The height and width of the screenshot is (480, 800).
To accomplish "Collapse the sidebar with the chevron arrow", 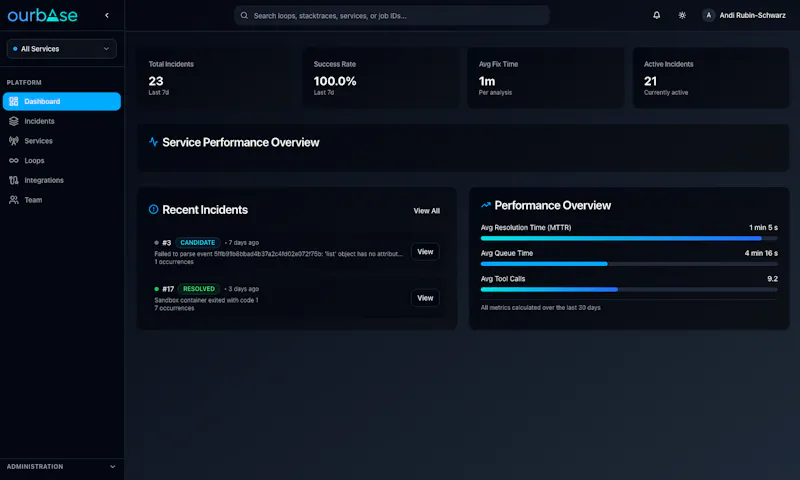I will 107,15.
